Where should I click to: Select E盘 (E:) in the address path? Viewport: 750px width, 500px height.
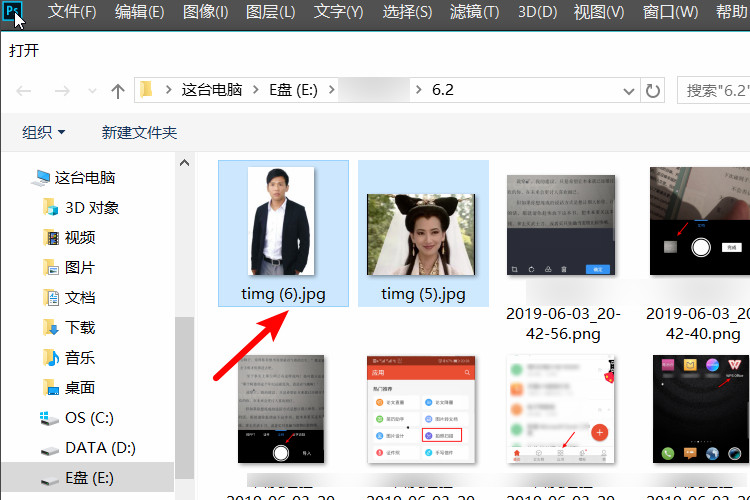[x=293, y=90]
